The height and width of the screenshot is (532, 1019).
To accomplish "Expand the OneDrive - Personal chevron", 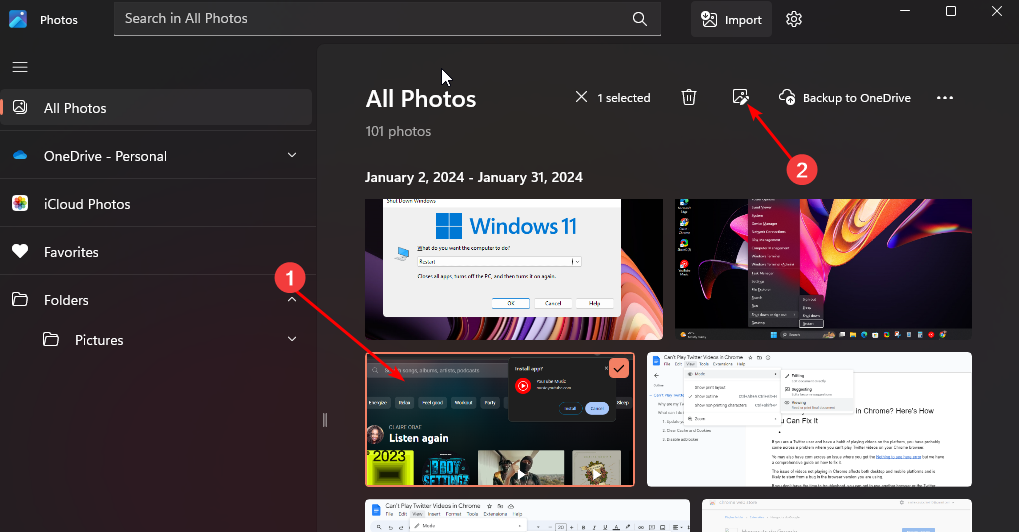I will tap(292, 155).
